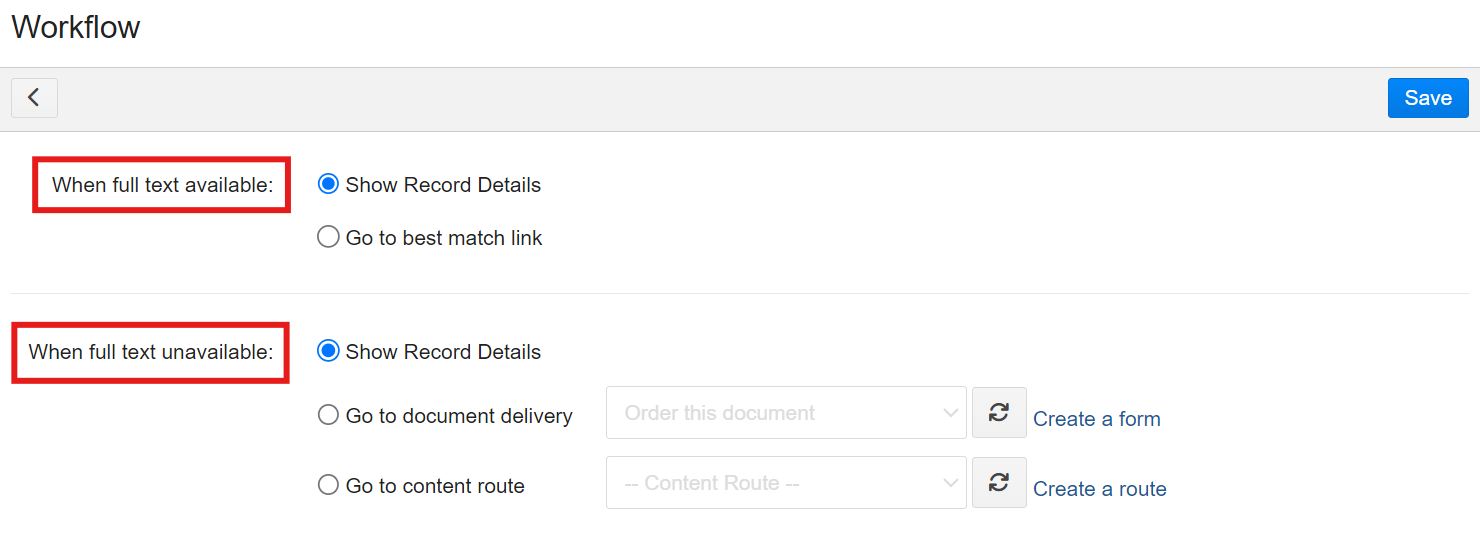
Task: Click the empty gray toolbar area
Action: pyautogui.click(x=700, y=99)
